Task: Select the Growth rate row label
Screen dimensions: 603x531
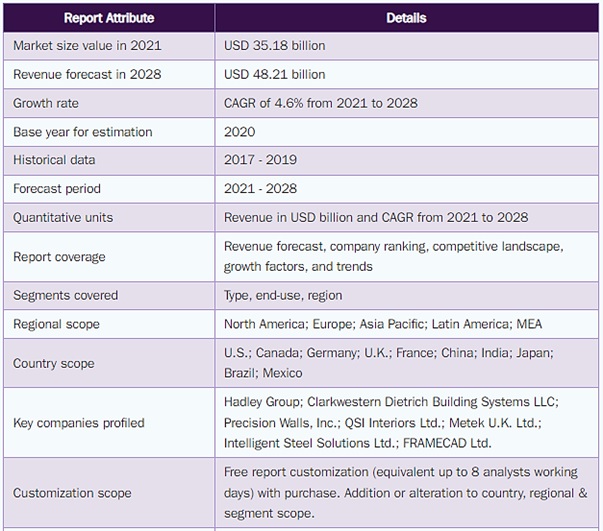Action: point(46,103)
